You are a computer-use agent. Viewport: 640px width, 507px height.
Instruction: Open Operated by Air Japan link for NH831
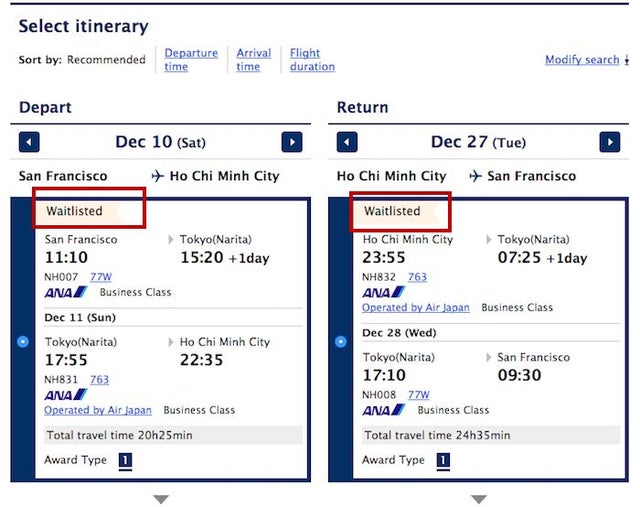98,410
